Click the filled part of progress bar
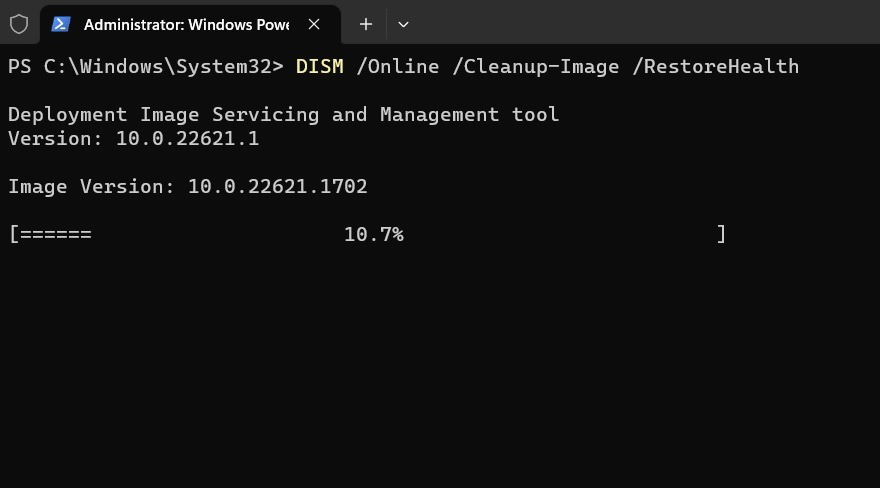The image size is (880, 488). (56, 234)
